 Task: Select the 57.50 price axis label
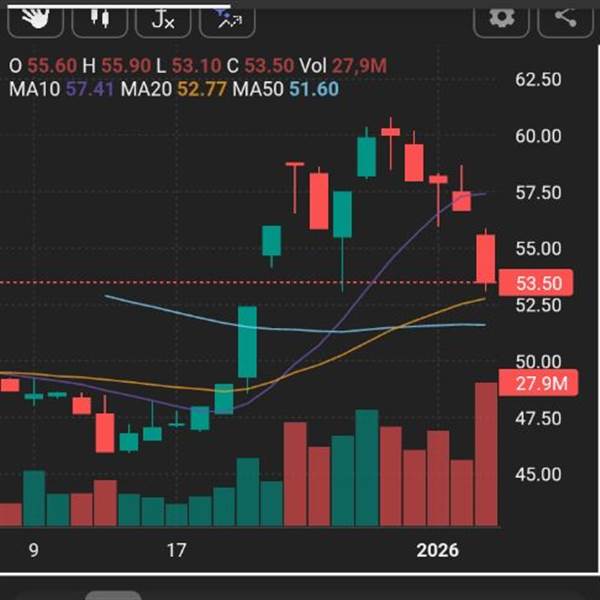(x=538, y=192)
